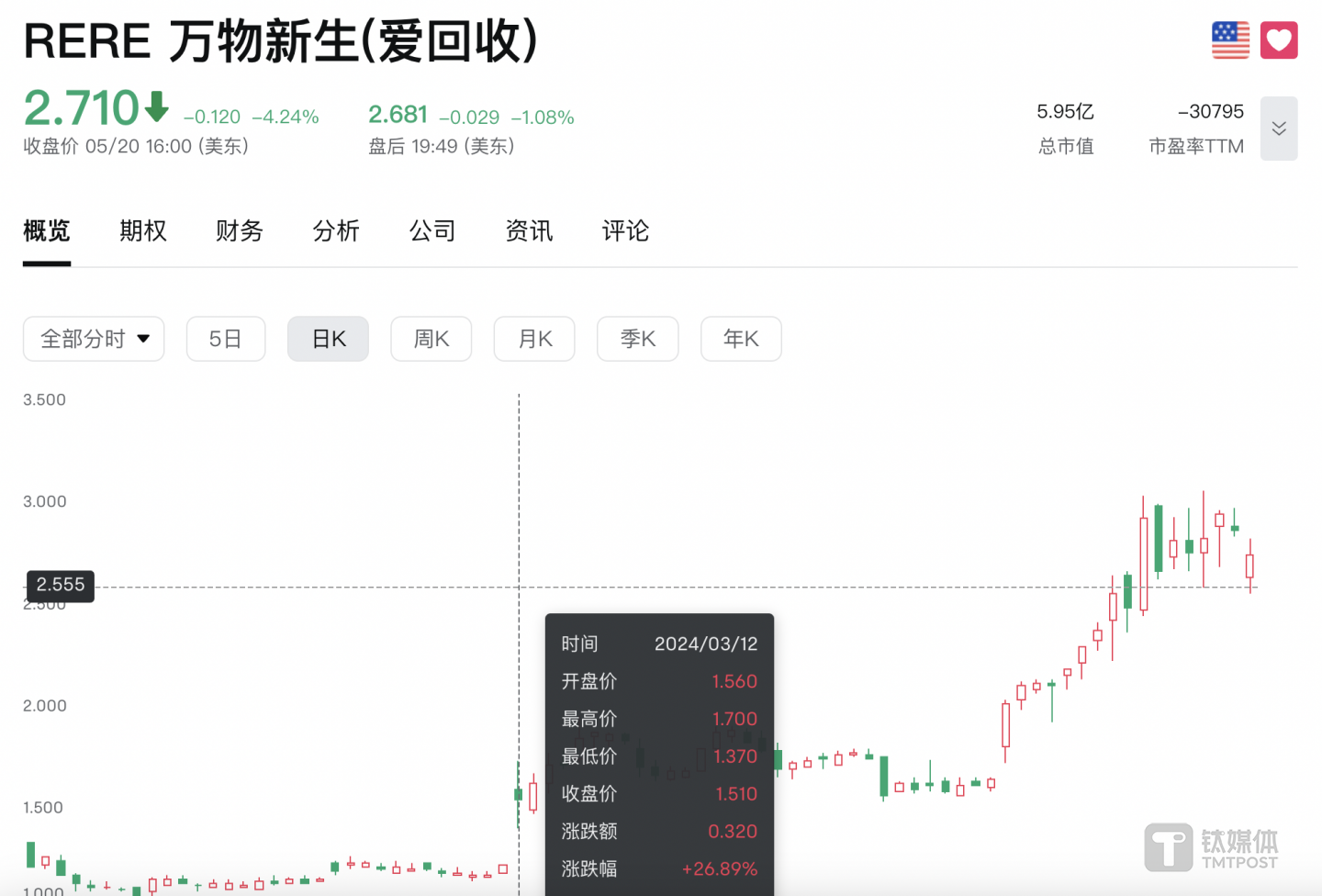Click the green down arrow price indicator
Screen dimensions: 1322x896
[157, 107]
